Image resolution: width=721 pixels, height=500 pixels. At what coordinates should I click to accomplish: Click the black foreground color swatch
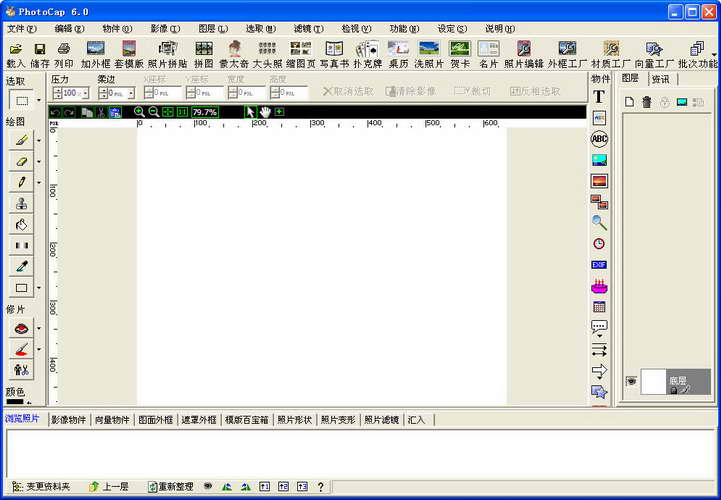(x=14, y=402)
